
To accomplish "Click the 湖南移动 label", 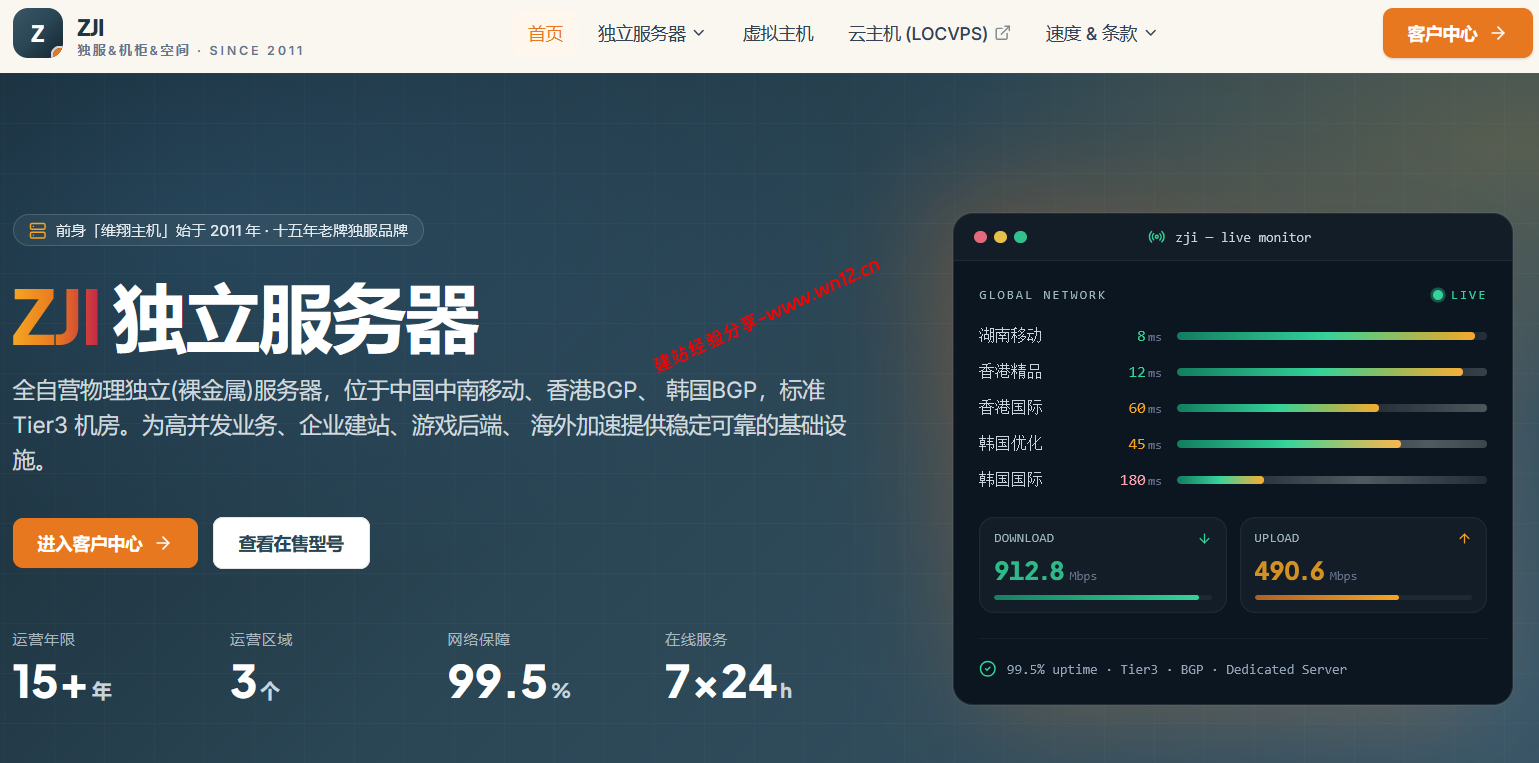I will tap(1010, 335).
